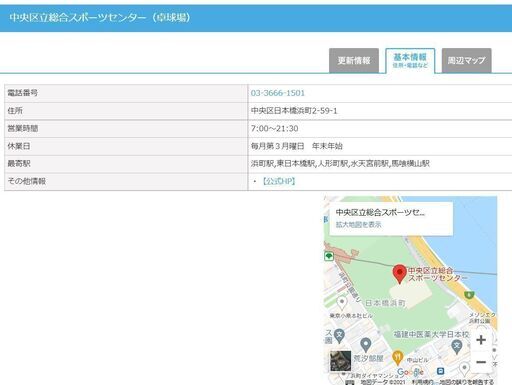Click the Google logo on the map
512x385 pixels.
tap(410, 372)
